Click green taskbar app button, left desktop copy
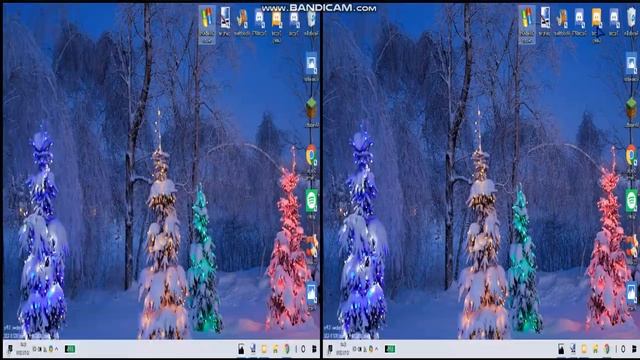Viewport: 640px width, 360px height. point(70,349)
